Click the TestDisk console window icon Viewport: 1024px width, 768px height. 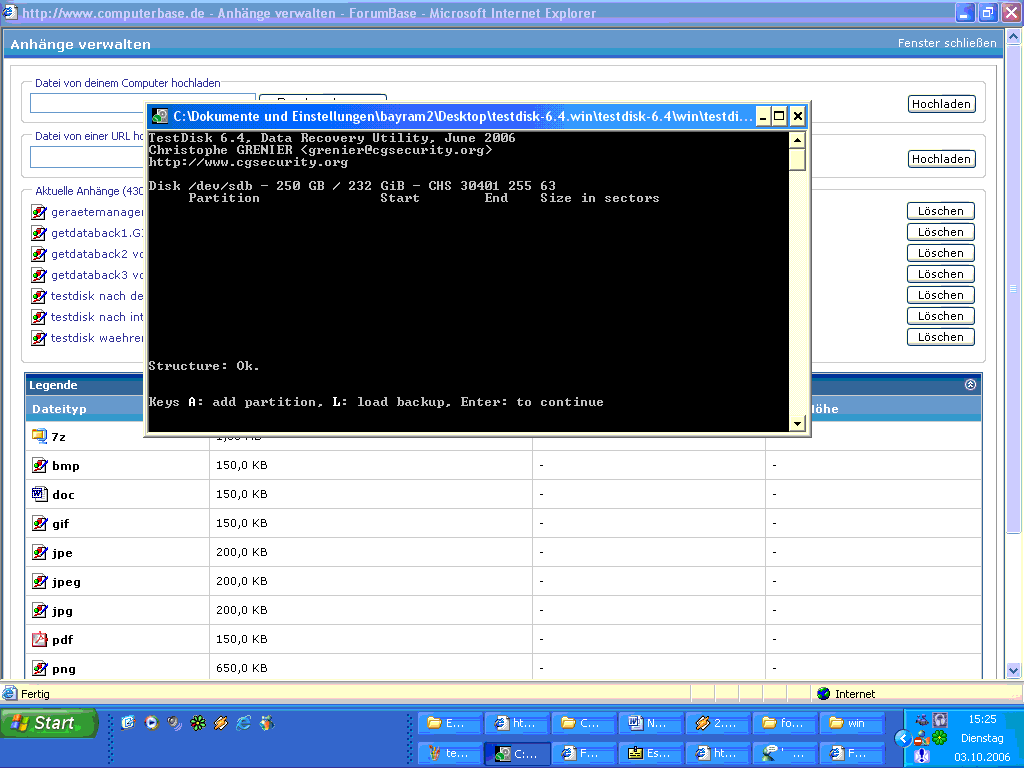click(160, 116)
